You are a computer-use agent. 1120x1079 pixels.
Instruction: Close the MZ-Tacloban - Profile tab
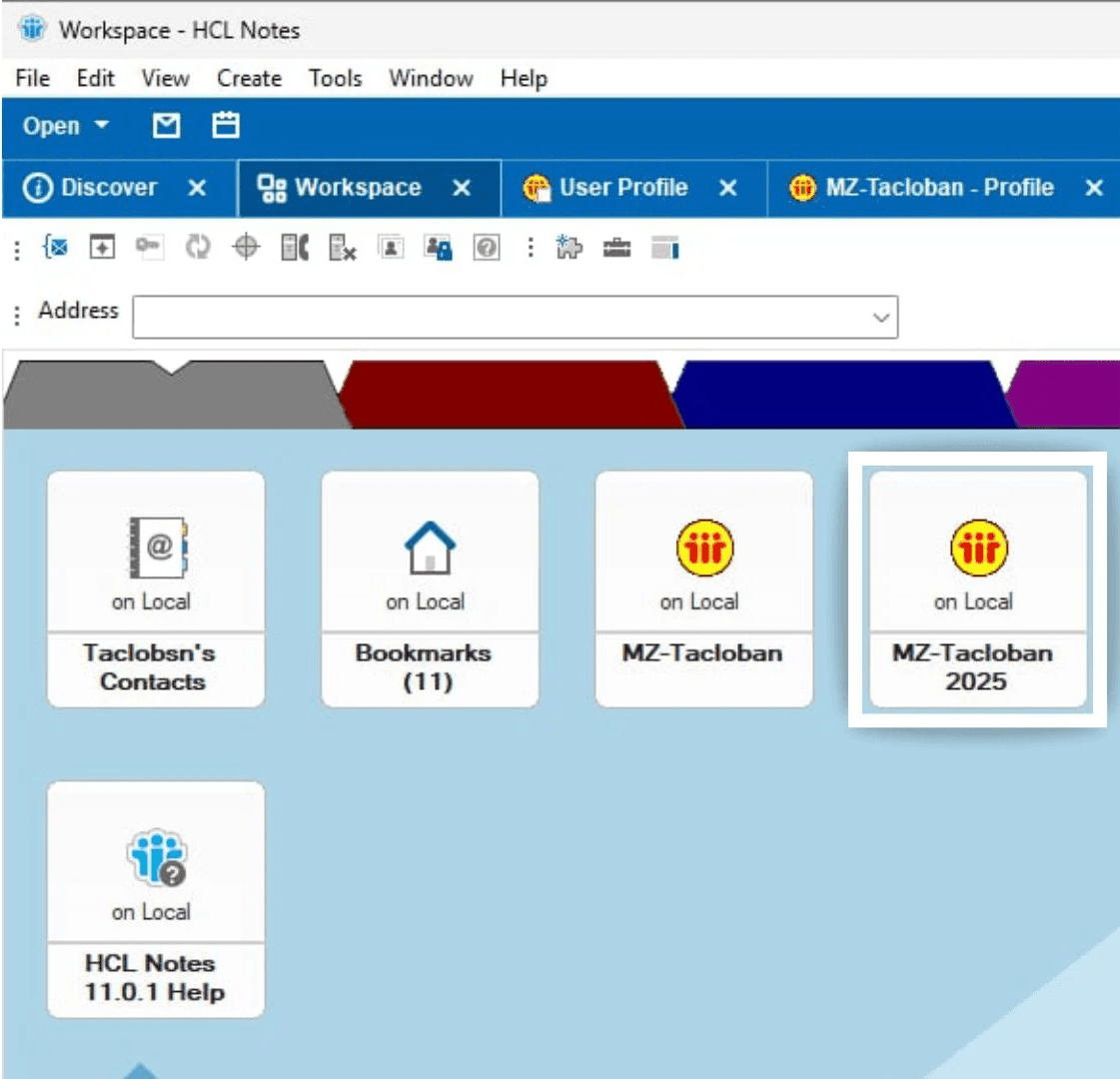click(1094, 189)
